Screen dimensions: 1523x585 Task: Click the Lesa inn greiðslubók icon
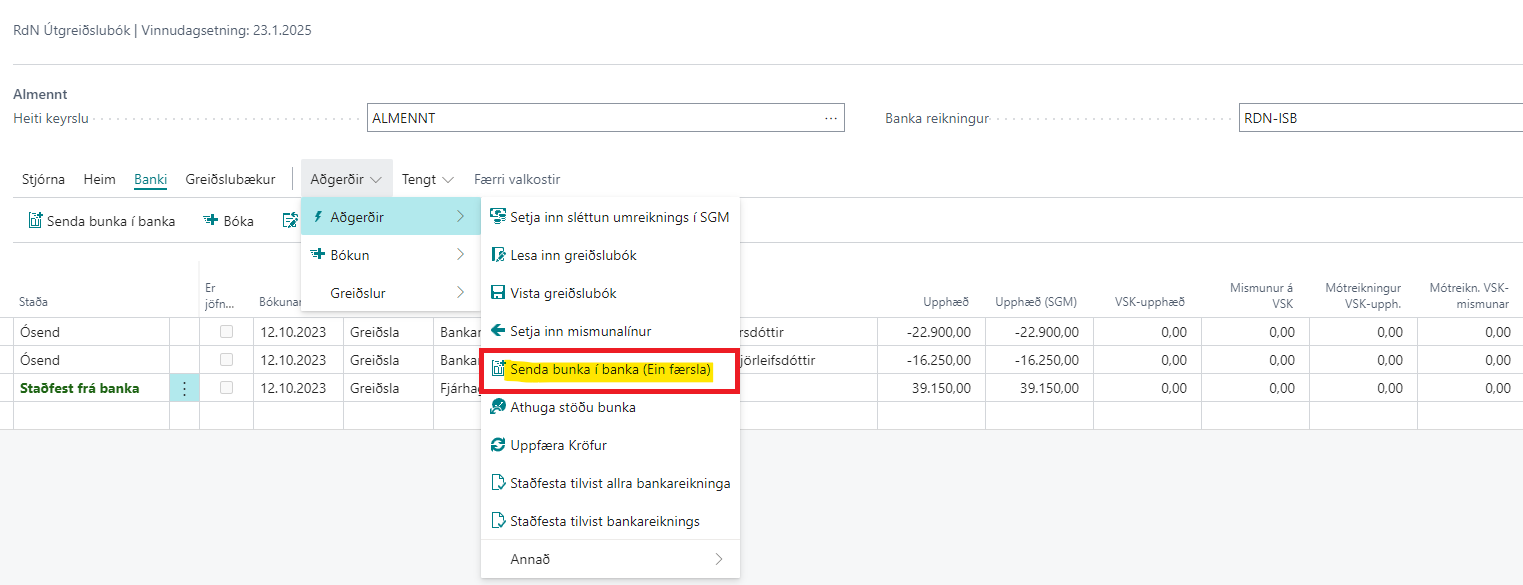(498, 255)
